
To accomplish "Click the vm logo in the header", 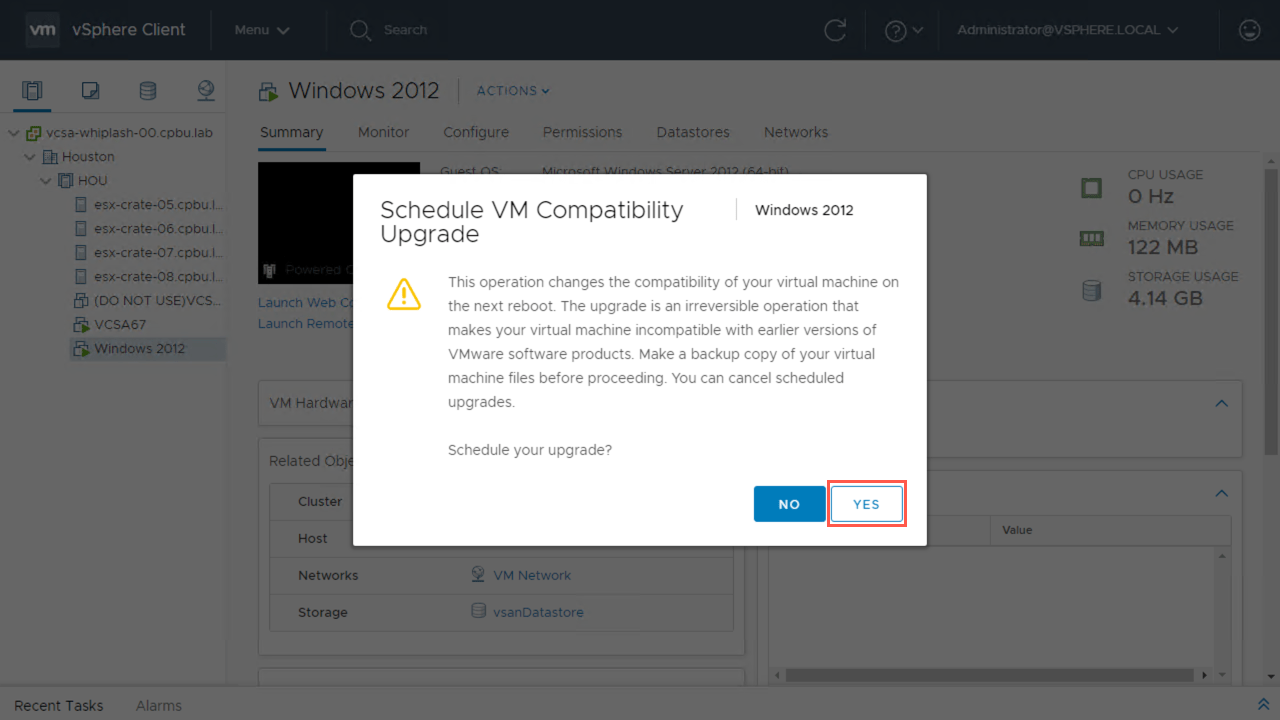I will pyautogui.click(x=43, y=30).
